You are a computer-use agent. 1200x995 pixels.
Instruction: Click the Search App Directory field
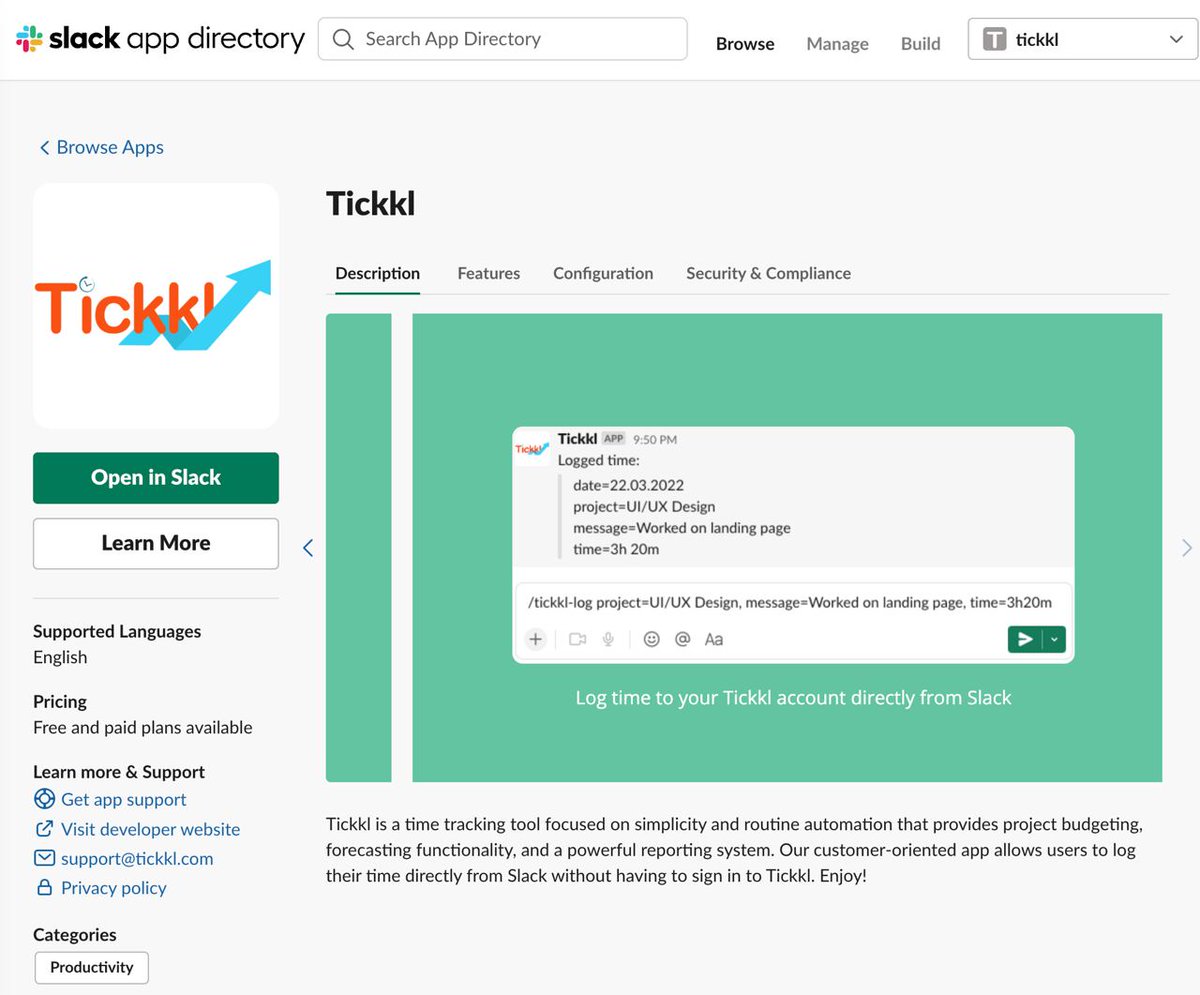click(x=502, y=39)
